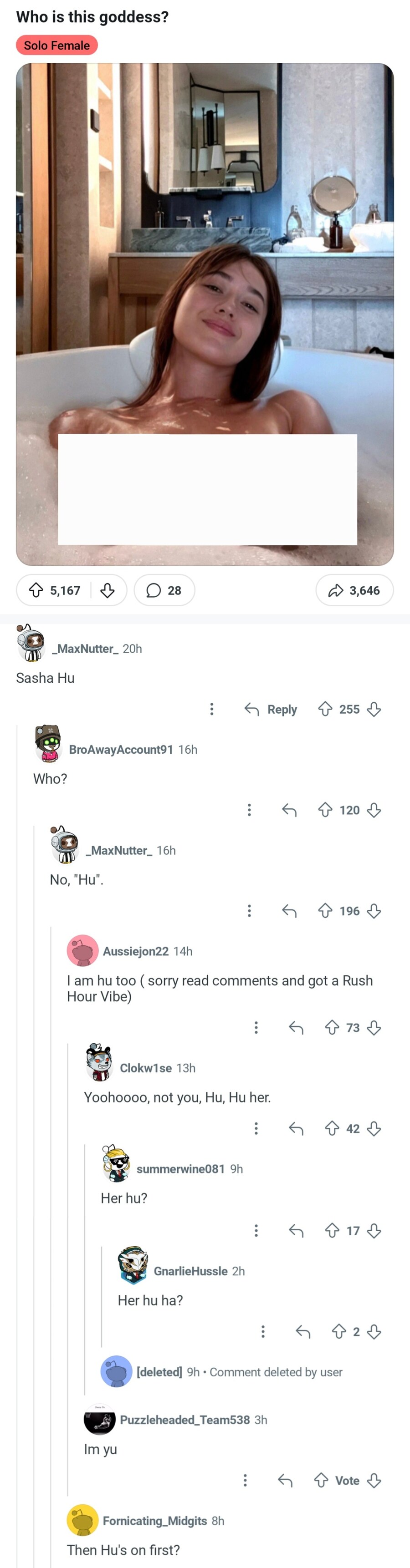Tap the post image to enlarge it

click(205, 244)
